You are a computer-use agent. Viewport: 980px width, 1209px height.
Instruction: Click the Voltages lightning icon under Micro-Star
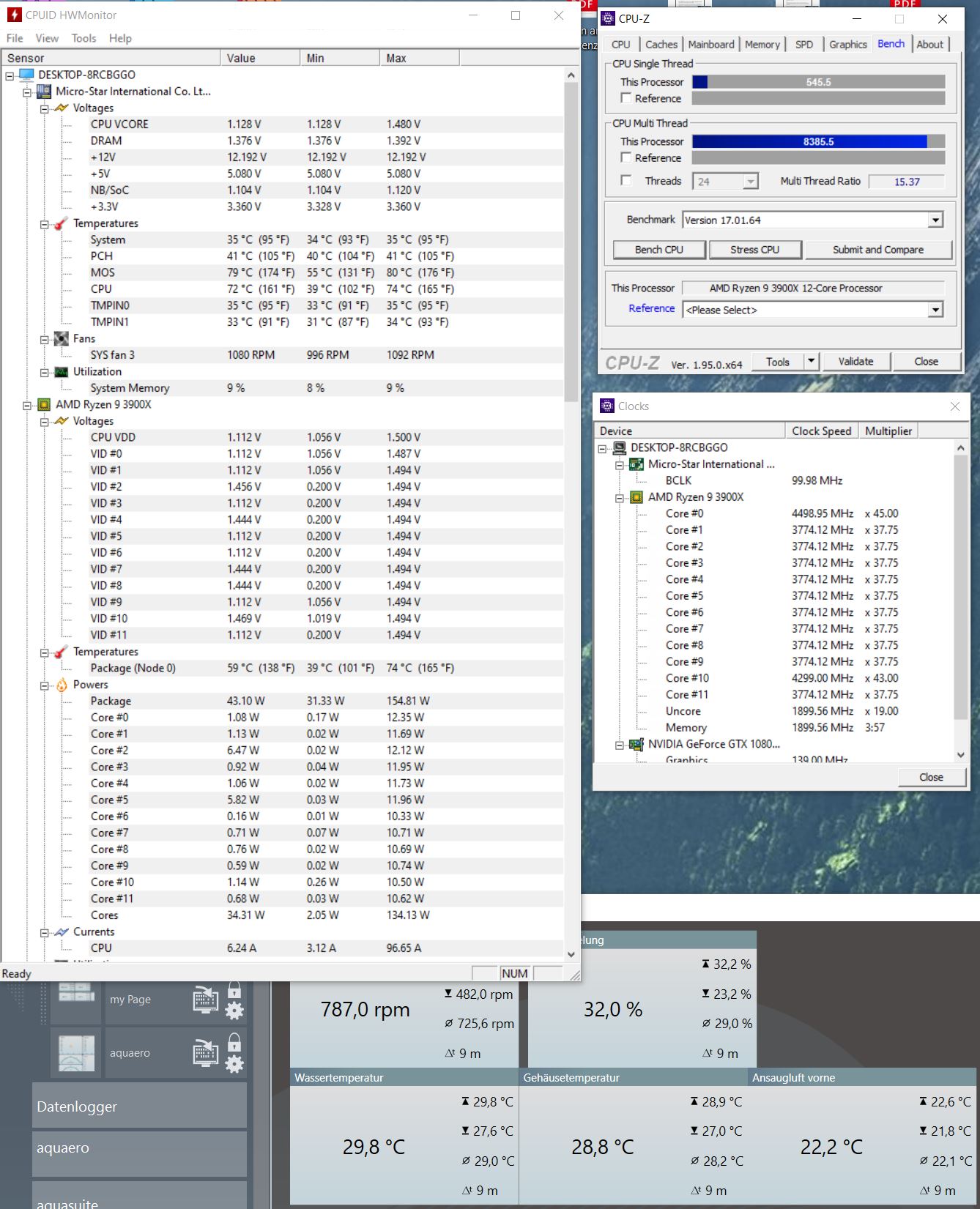pyautogui.click(x=62, y=108)
